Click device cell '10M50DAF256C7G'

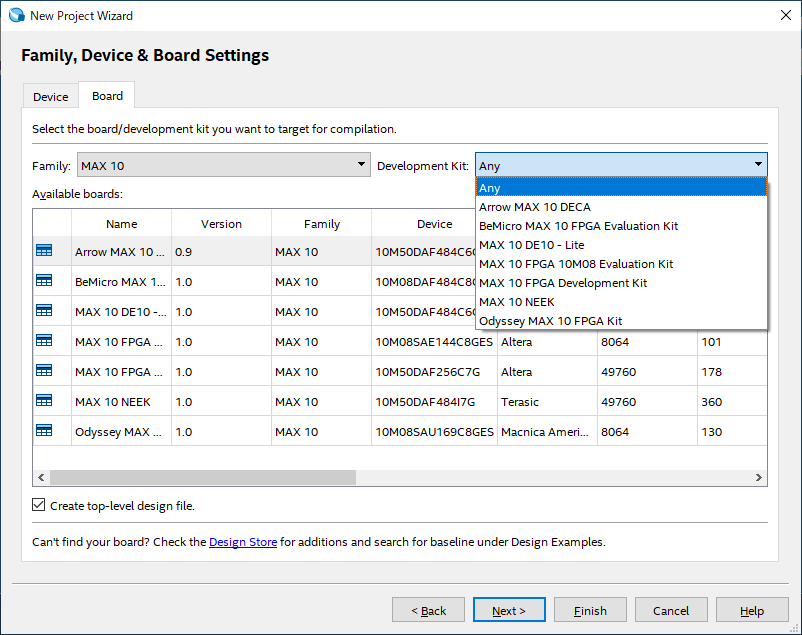pyautogui.click(x=434, y=371)
